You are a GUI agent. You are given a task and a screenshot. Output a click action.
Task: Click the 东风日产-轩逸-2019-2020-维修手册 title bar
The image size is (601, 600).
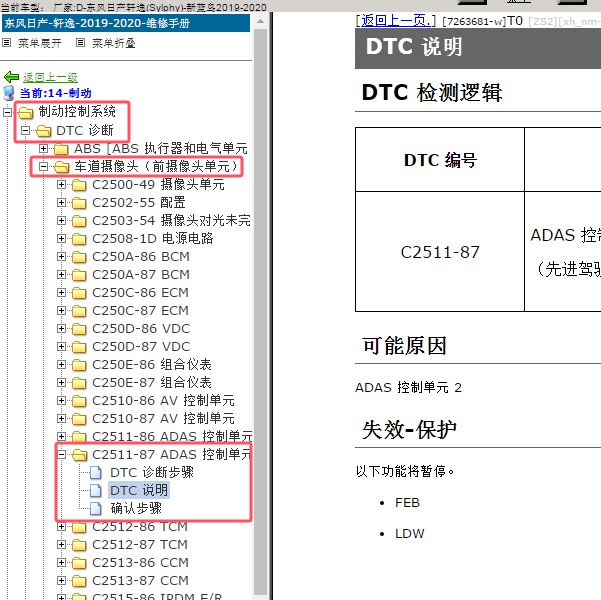coord(126,23)
